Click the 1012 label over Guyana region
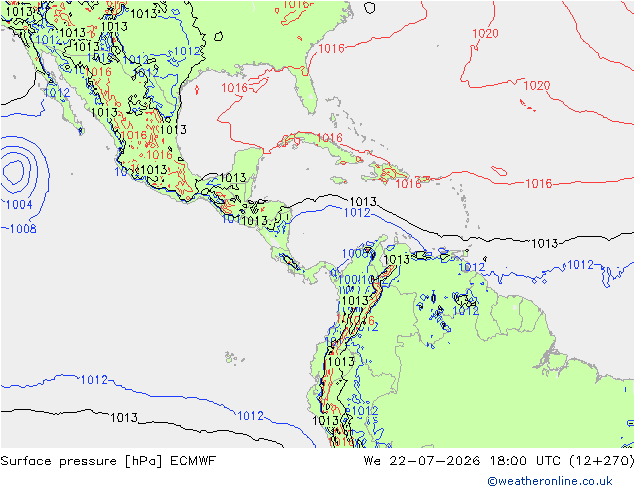 pos(466,311)
